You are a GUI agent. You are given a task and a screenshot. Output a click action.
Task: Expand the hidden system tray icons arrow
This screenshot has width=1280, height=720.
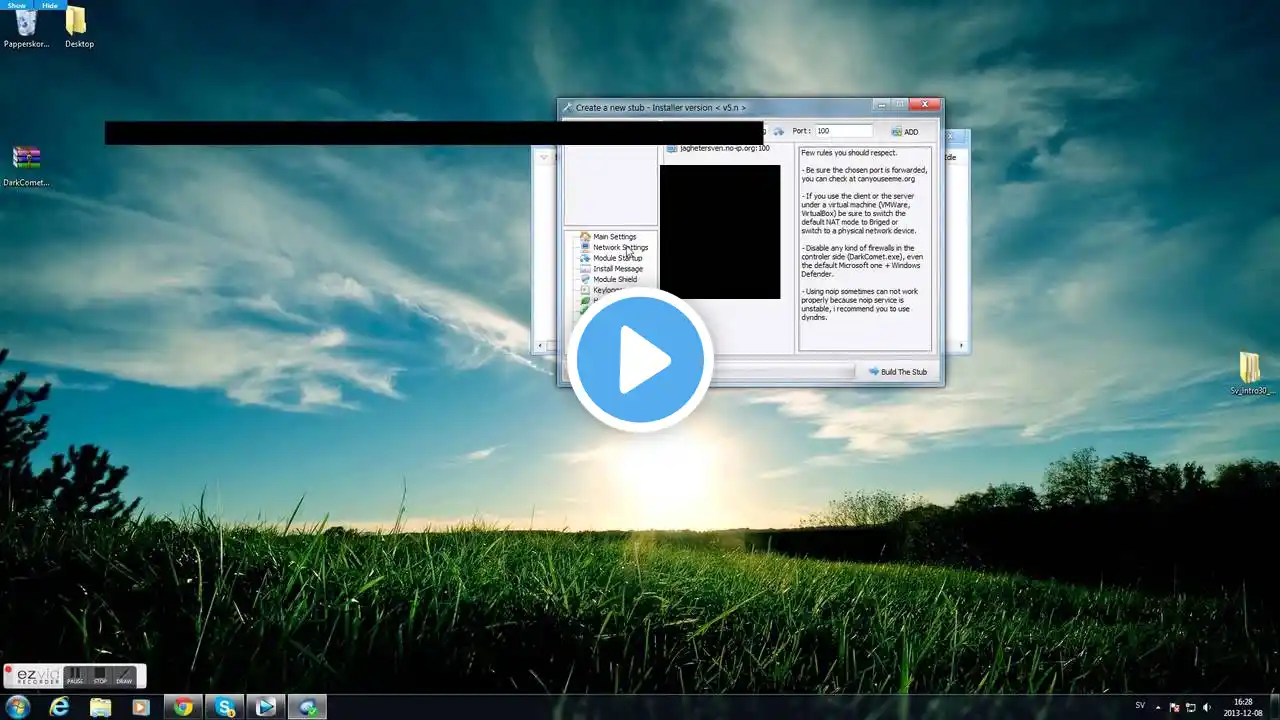coord(1159,707)
